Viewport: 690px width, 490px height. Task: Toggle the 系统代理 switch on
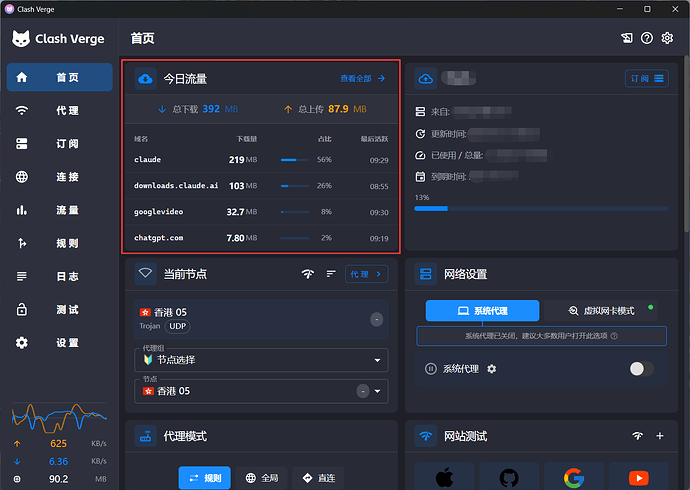point(642,369)
